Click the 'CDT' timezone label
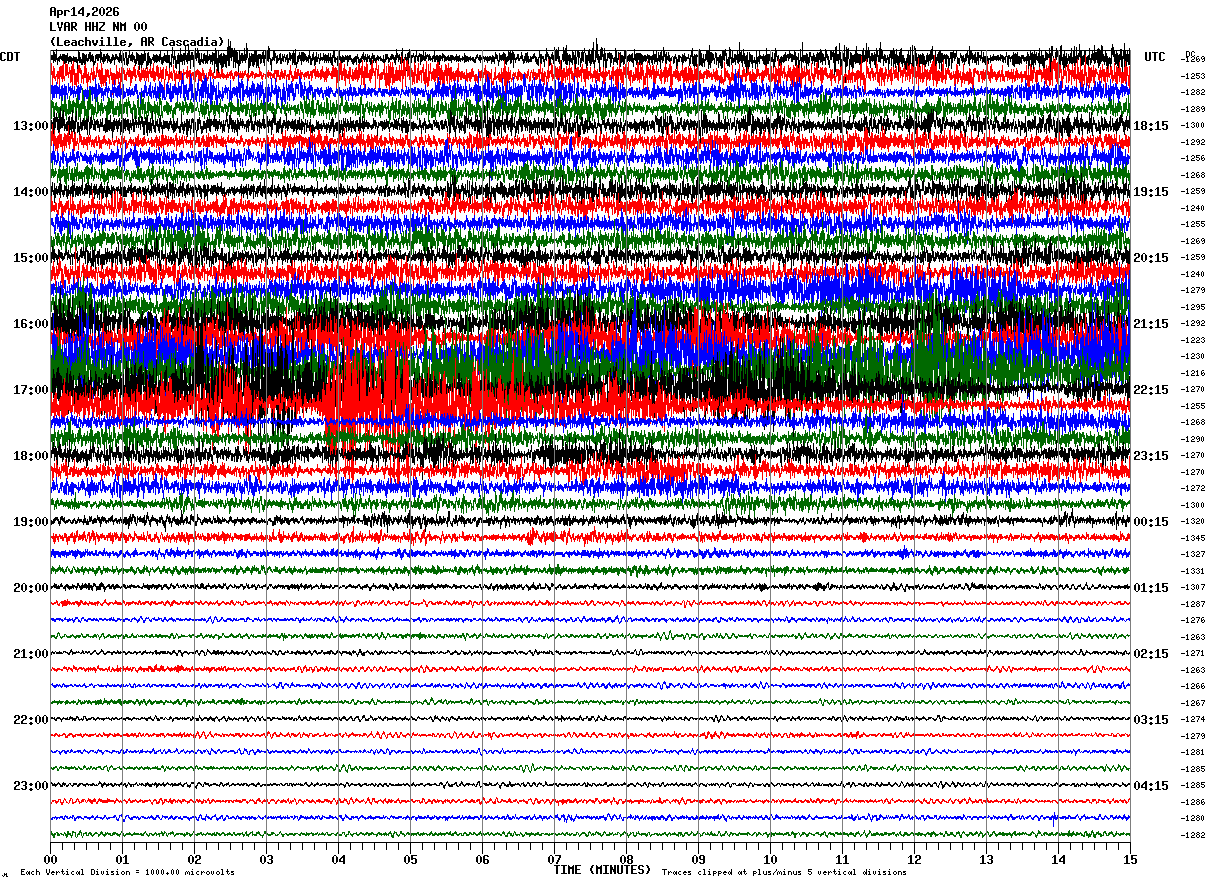The width and height of the screenshot is (1210, 886). [10, 57]
